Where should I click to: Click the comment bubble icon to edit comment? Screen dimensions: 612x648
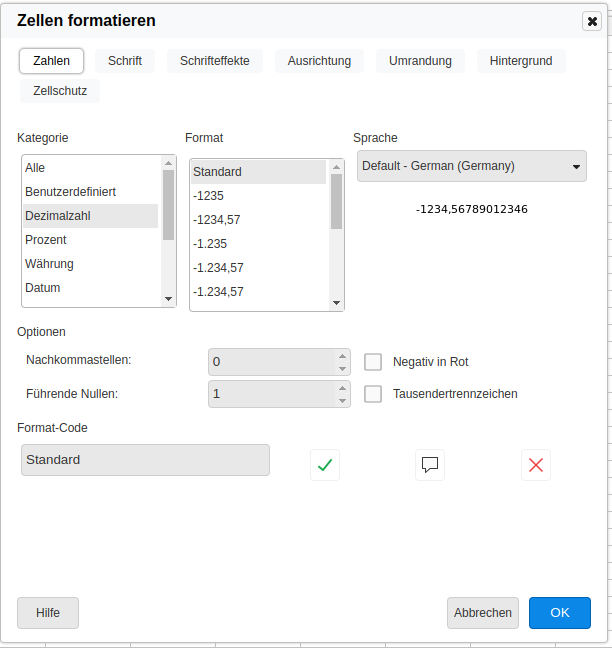click(x=430, y=465)
